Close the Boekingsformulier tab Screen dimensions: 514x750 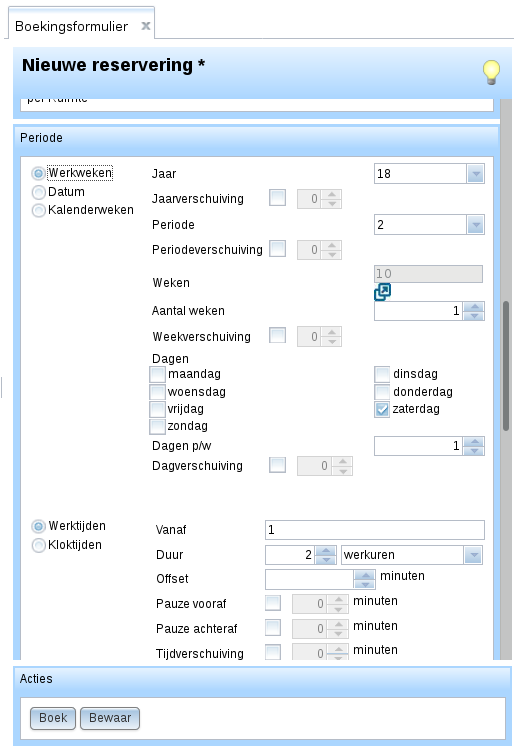[x=146, y=26]
